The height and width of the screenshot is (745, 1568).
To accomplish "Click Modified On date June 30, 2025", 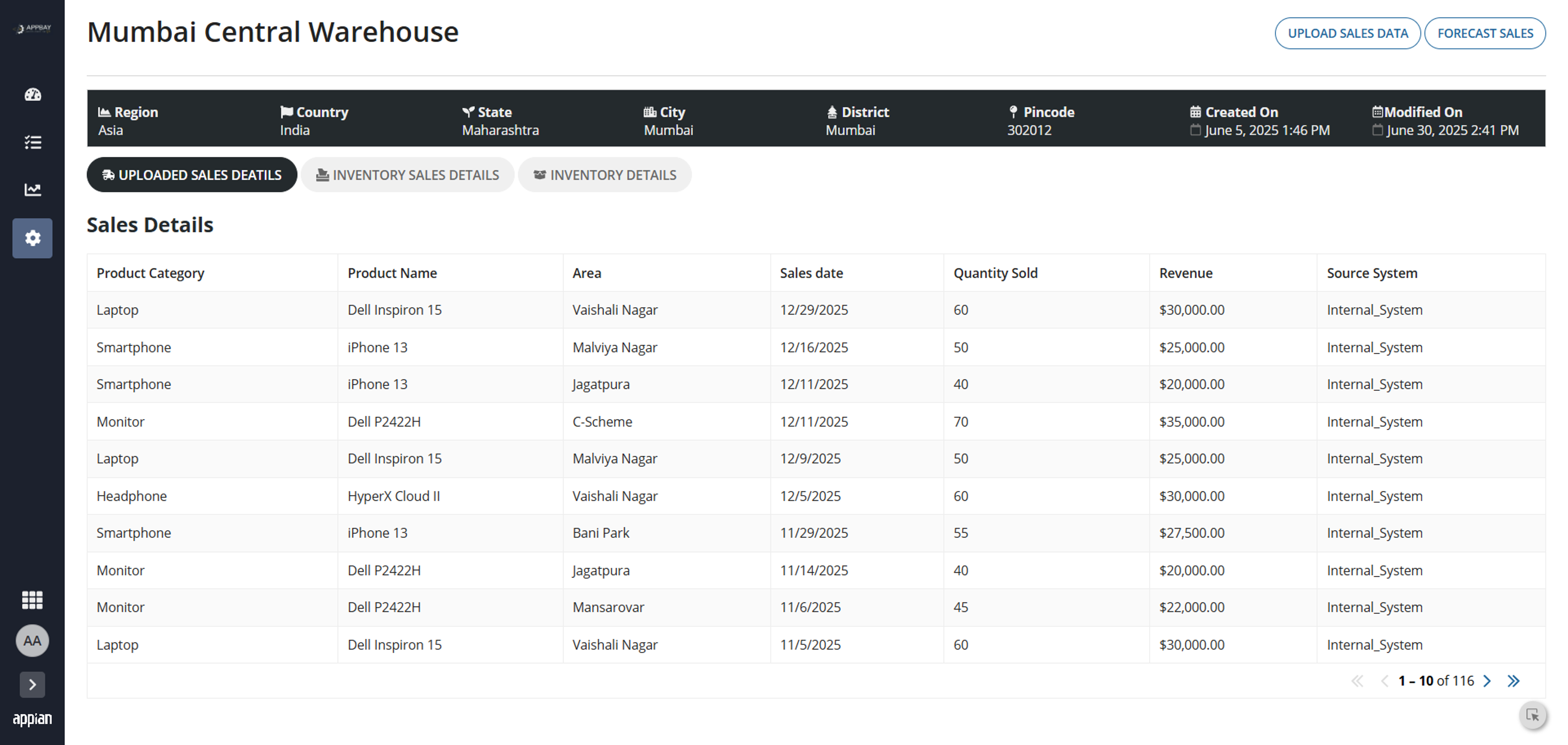I will [1452, 130].
